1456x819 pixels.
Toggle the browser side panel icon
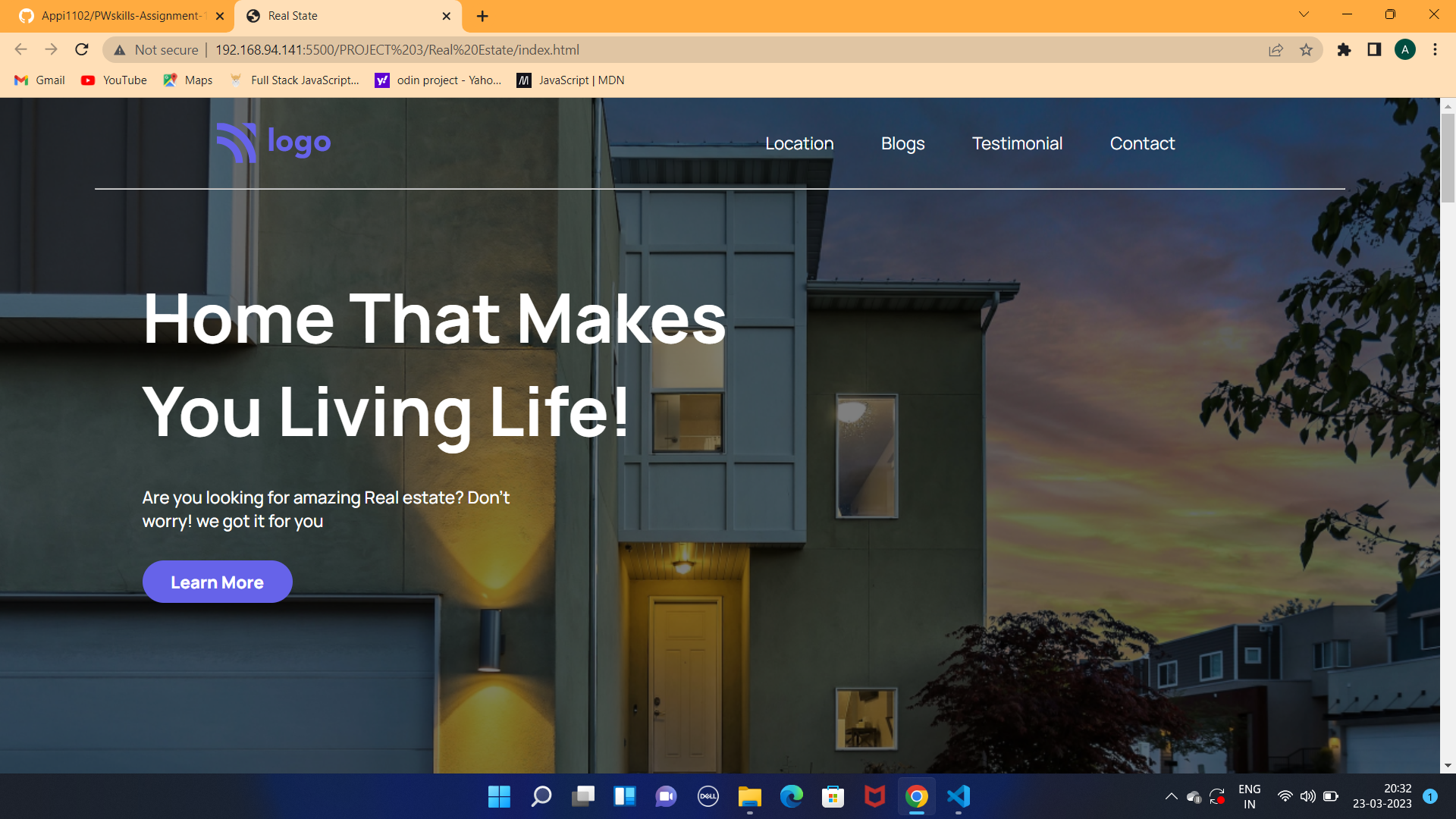(1374, 50)
